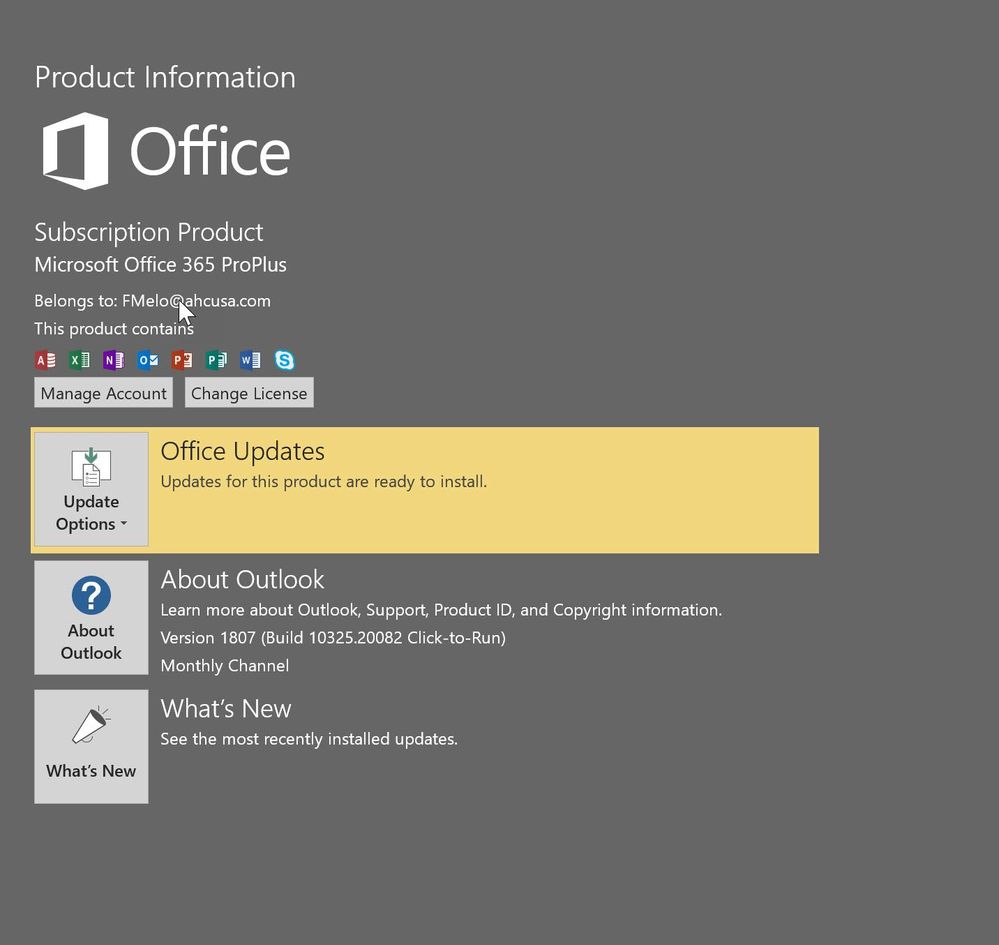Click the Excel app icon
Viewport: 999px width, 945px height.
pyautogui.click(x=80, y=360)
